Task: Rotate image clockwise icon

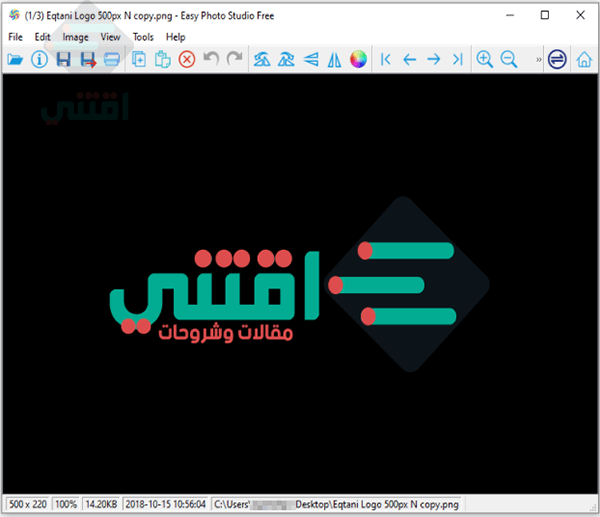Action: [286, 59]
